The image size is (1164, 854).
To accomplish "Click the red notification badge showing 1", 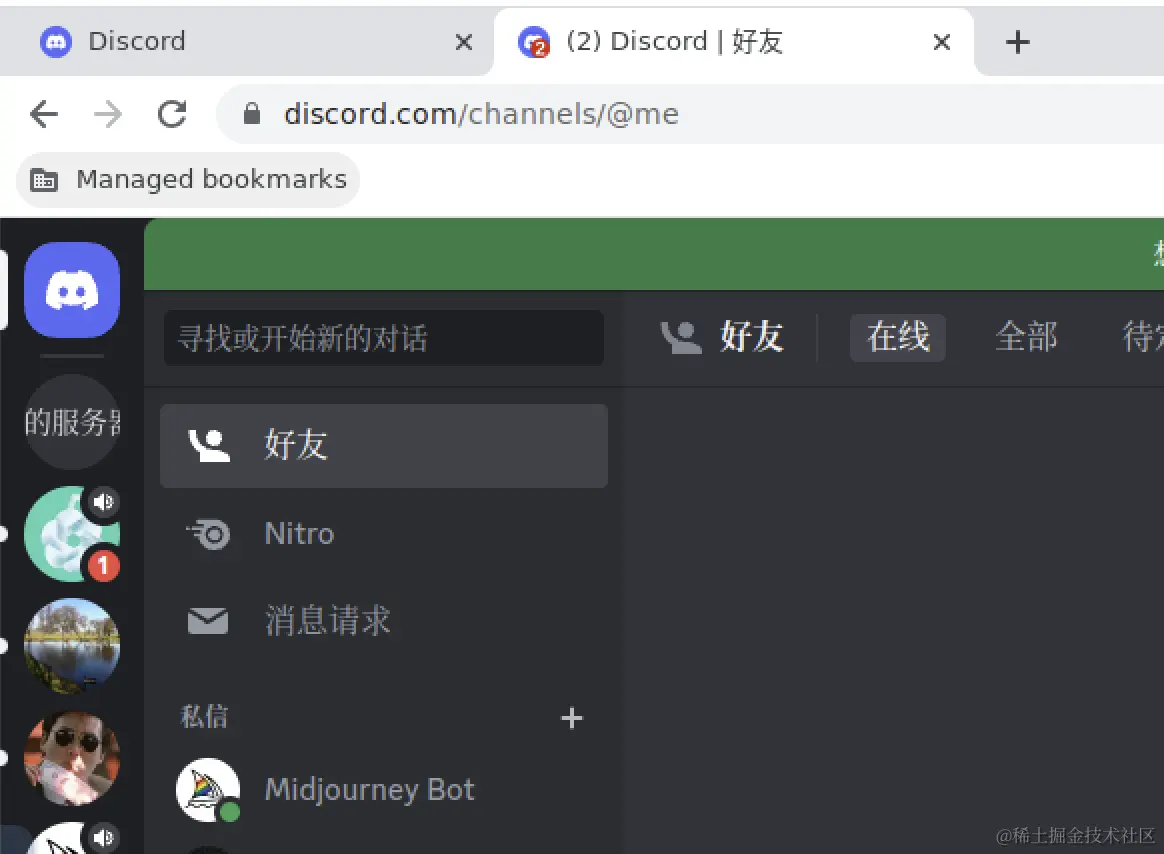I will [102, 566].
